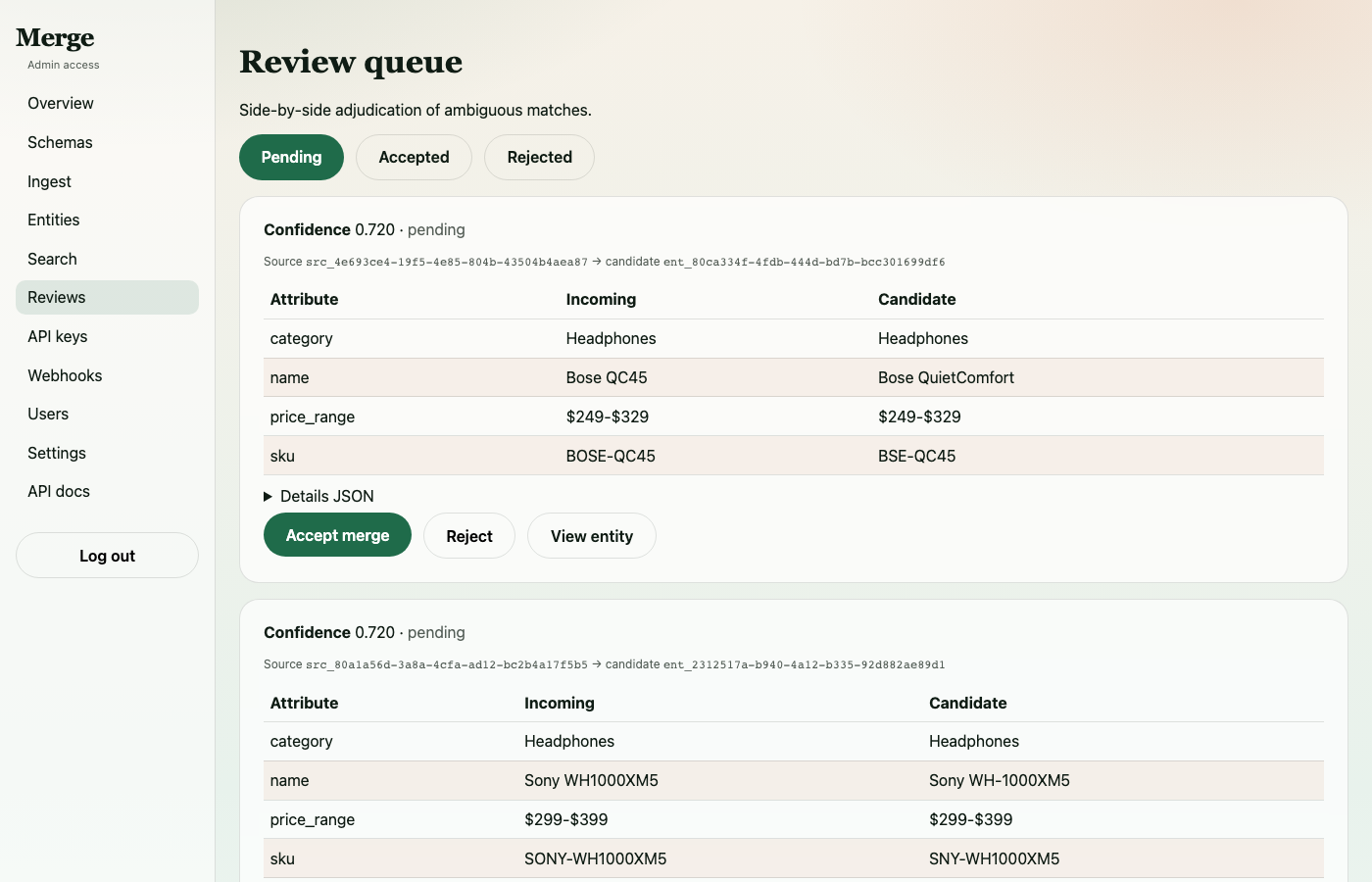
Task: Select Reviews in the sidebar
Action: [x=107, y=297]
